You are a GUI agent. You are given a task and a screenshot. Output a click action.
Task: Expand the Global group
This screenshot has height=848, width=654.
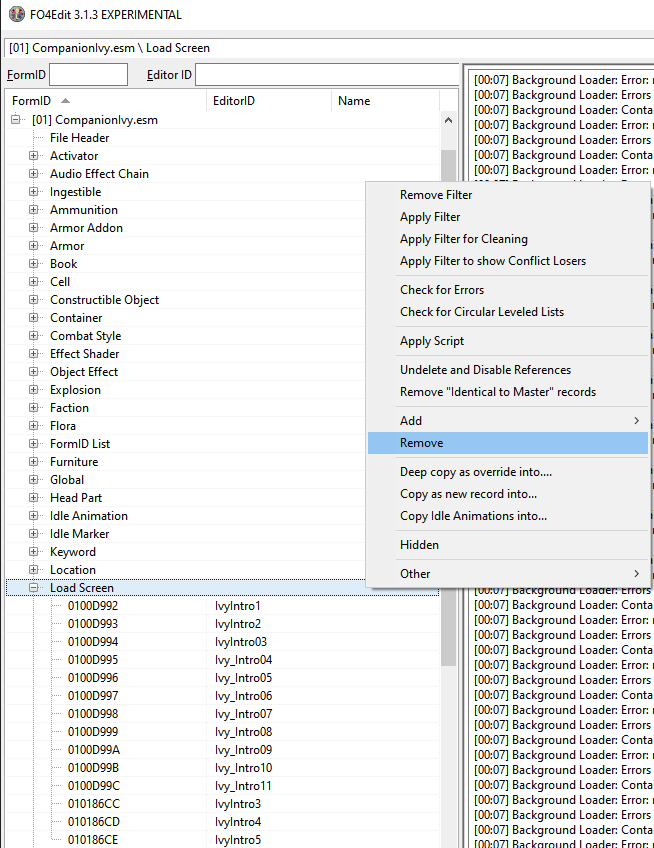[34, 479]
